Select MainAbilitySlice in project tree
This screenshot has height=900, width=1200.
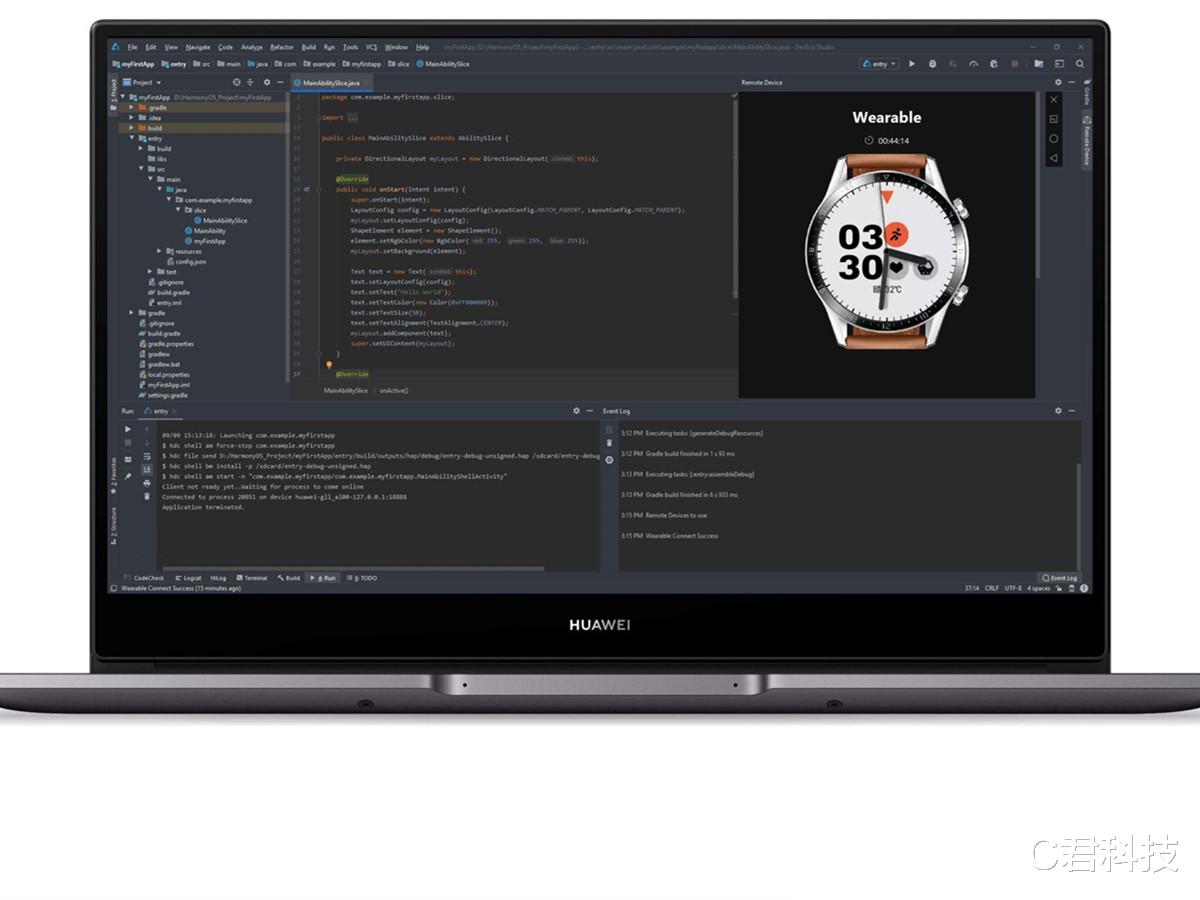220,220
